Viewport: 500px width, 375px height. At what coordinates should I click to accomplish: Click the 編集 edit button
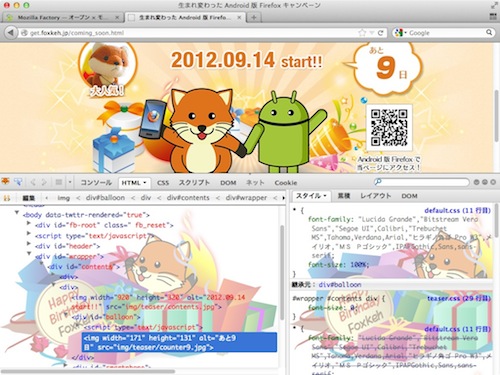tap(29, 198)
